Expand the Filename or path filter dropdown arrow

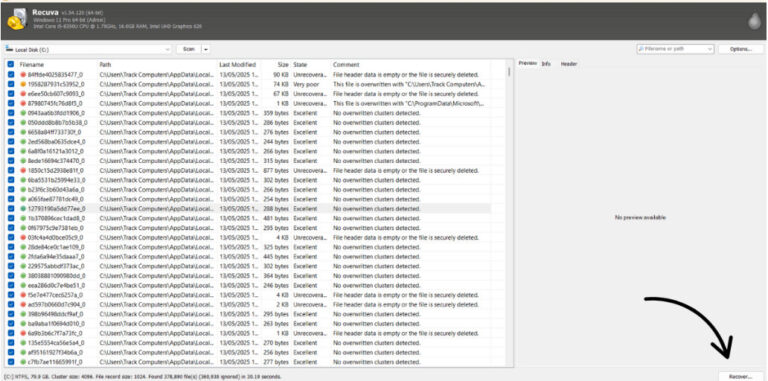(710, 49)
